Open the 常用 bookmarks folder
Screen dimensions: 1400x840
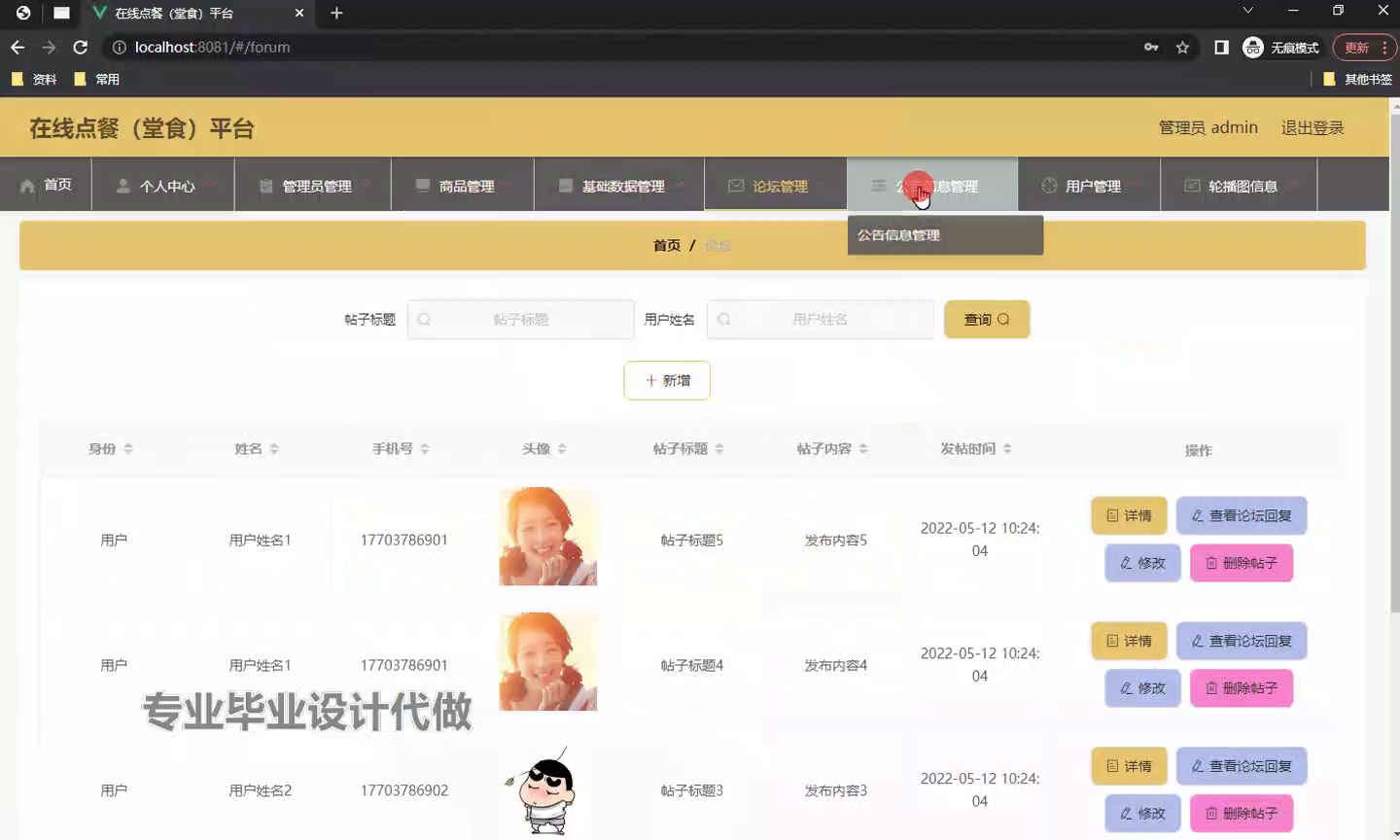click(x=97, y=79)
